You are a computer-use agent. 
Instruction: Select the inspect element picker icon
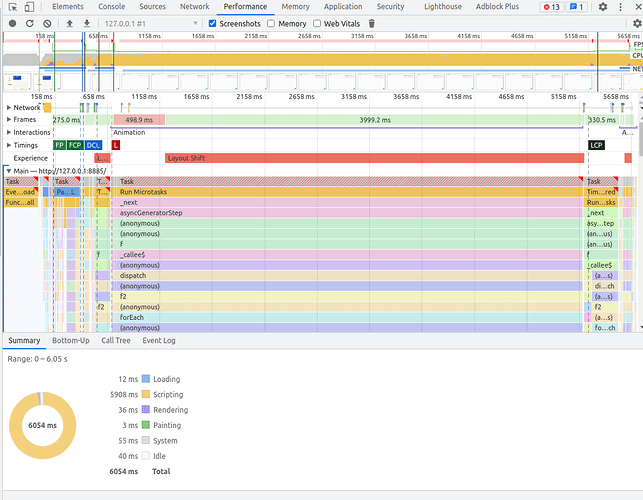click(13, 7)
